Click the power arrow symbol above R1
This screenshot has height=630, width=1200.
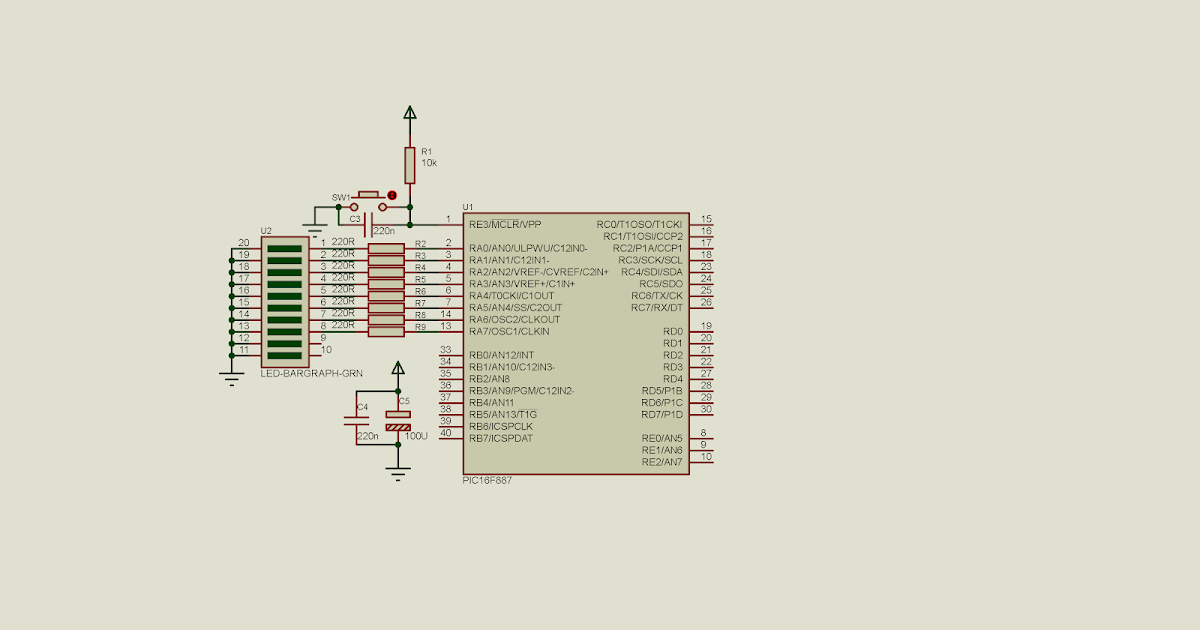(410, 112)
